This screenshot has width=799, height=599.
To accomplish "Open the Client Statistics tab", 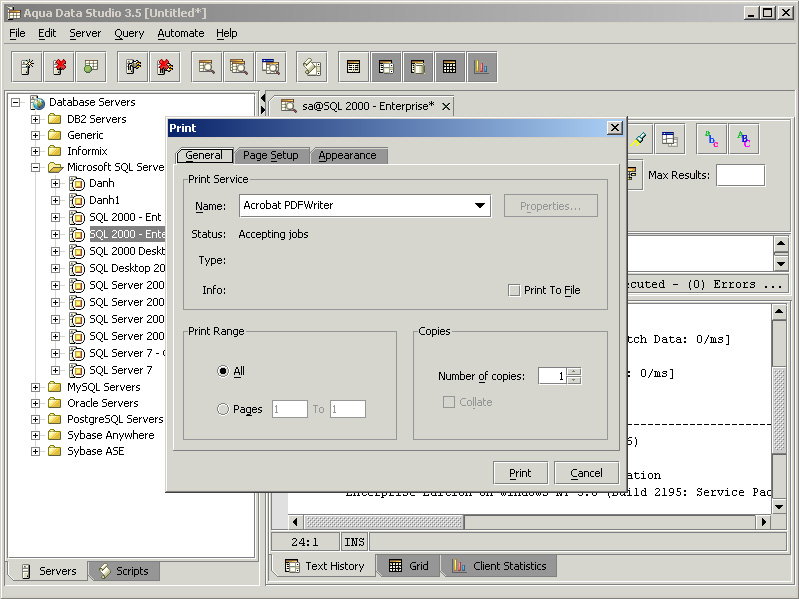I will pos(499,566).
